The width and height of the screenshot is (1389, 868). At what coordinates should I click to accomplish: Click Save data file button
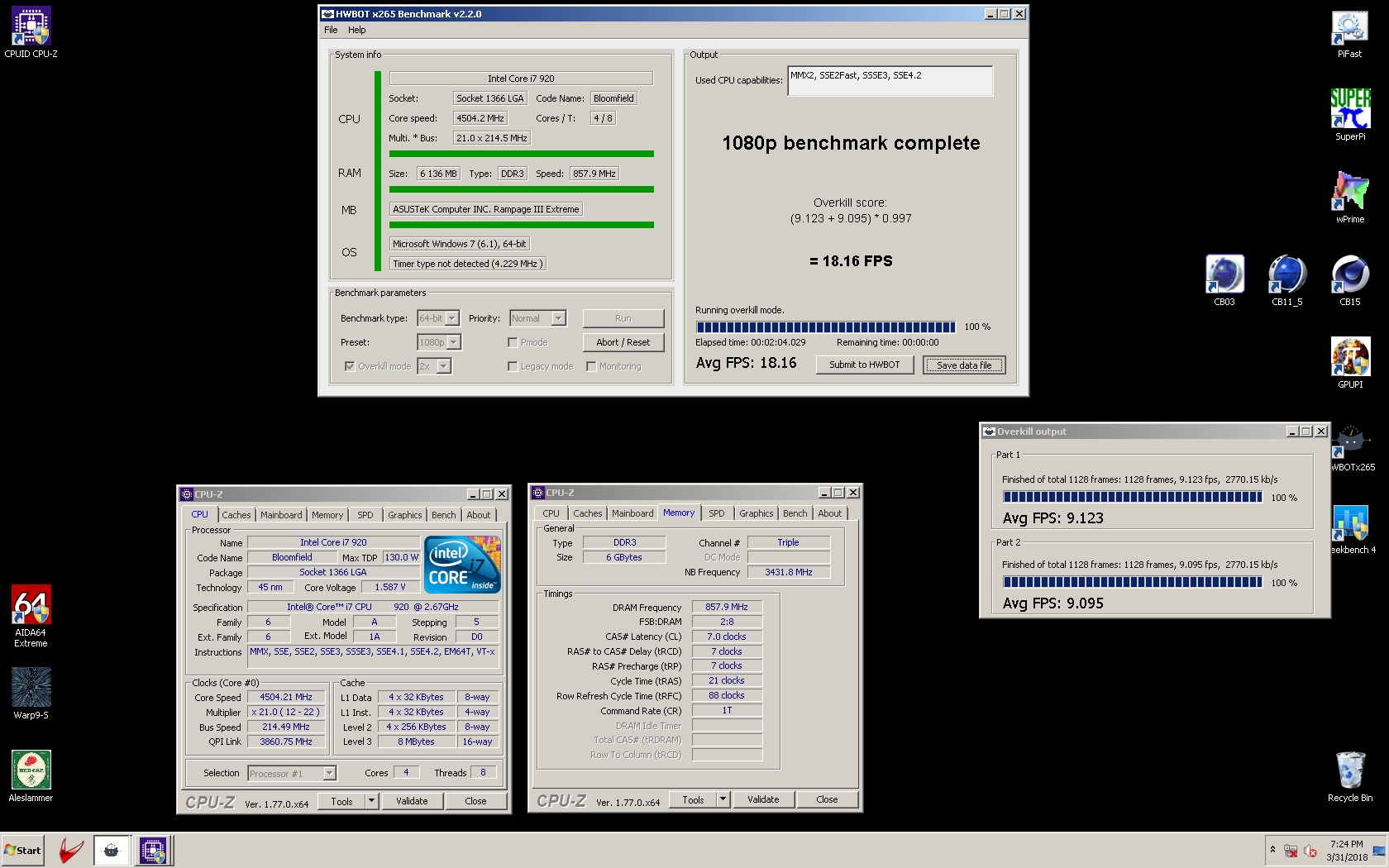coord(964,365)
